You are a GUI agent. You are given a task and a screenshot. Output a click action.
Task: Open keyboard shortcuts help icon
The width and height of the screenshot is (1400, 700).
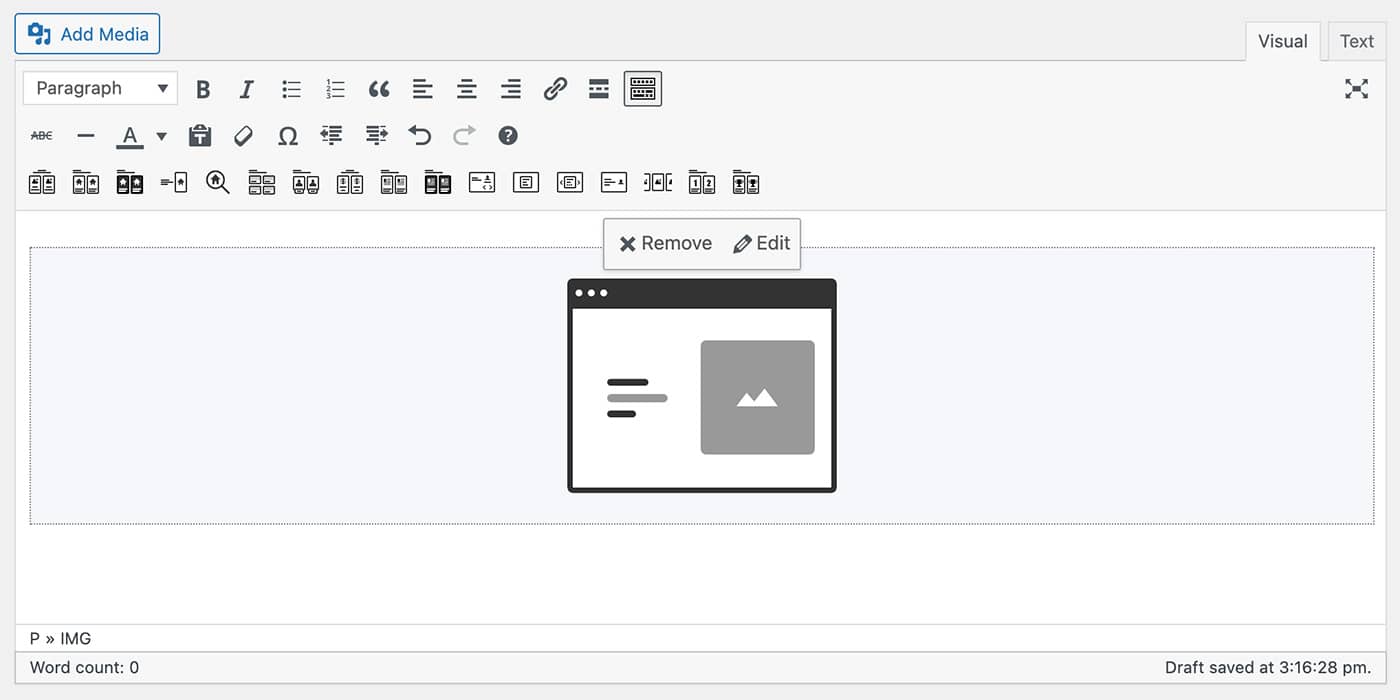click(x=508, y=136)
